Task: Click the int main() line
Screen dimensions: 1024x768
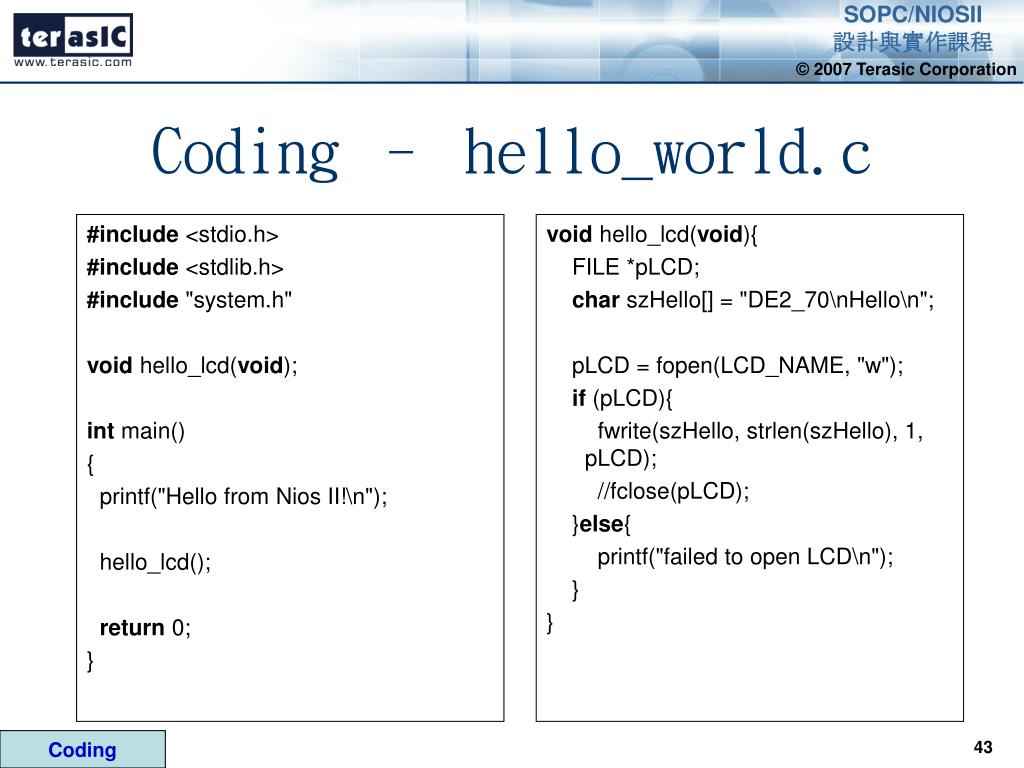Action: coord(136,431)
